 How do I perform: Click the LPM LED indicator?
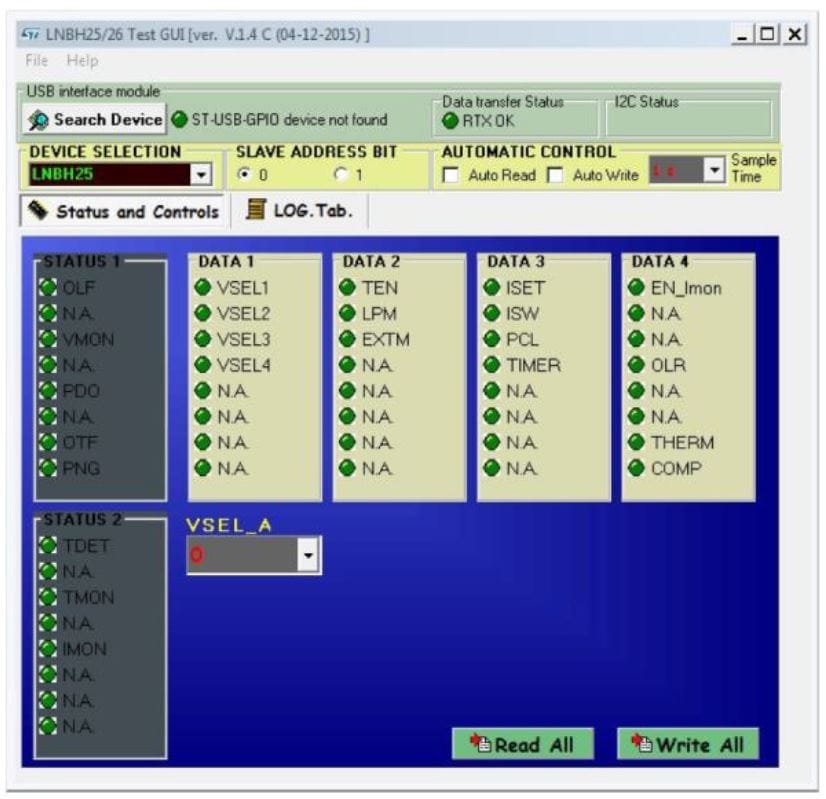click(x=347, y=314)
